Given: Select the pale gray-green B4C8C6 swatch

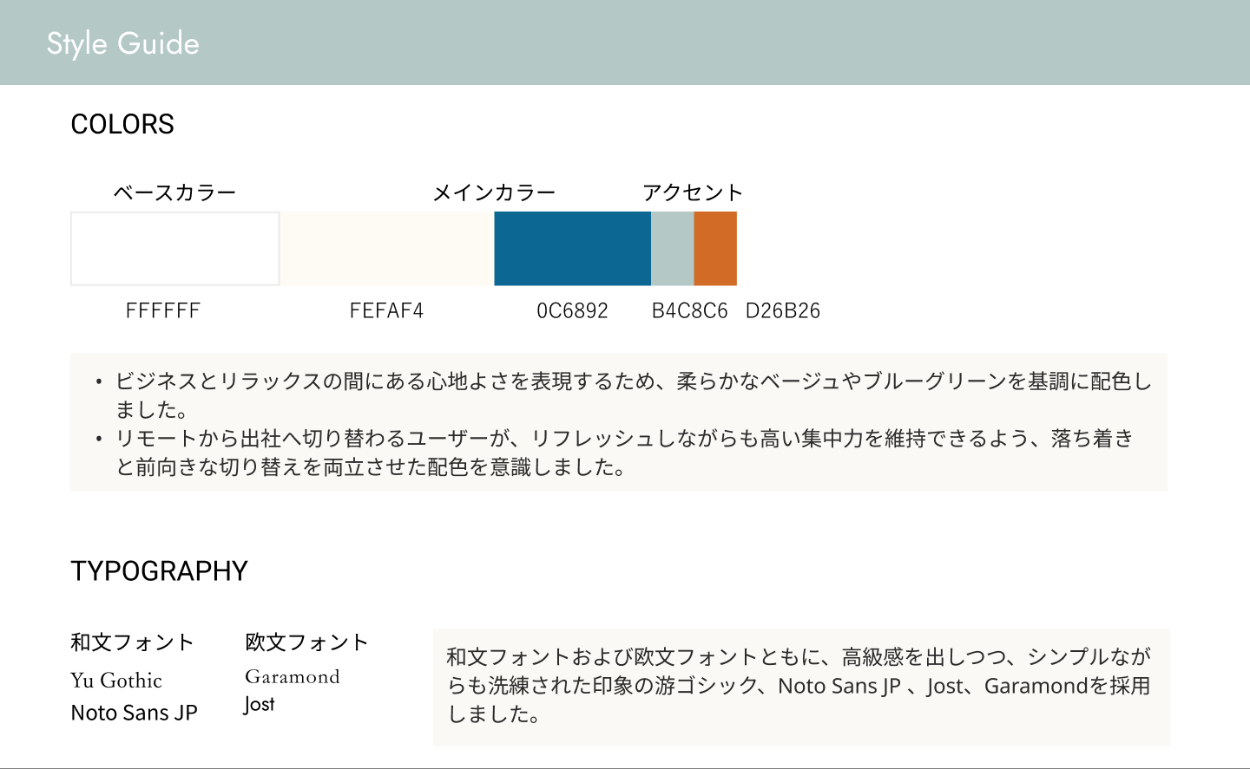Looking at the screenshot, I should pos(672,249).
